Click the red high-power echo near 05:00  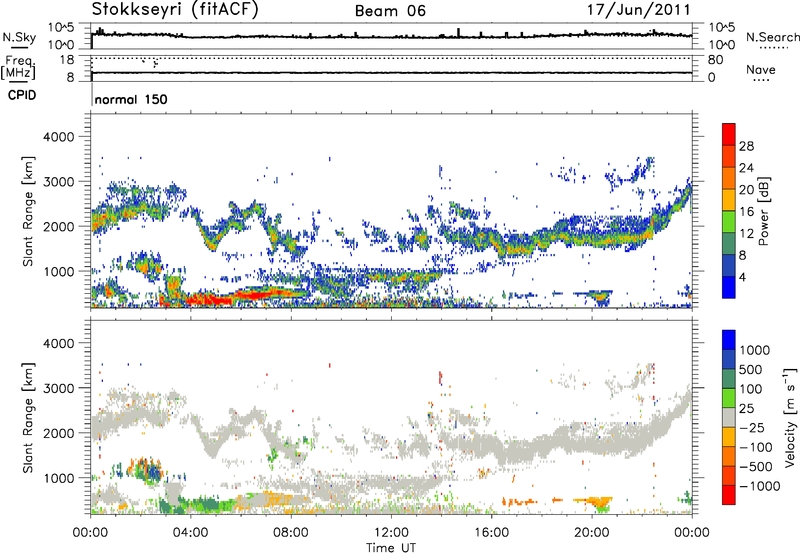point(207,300)
